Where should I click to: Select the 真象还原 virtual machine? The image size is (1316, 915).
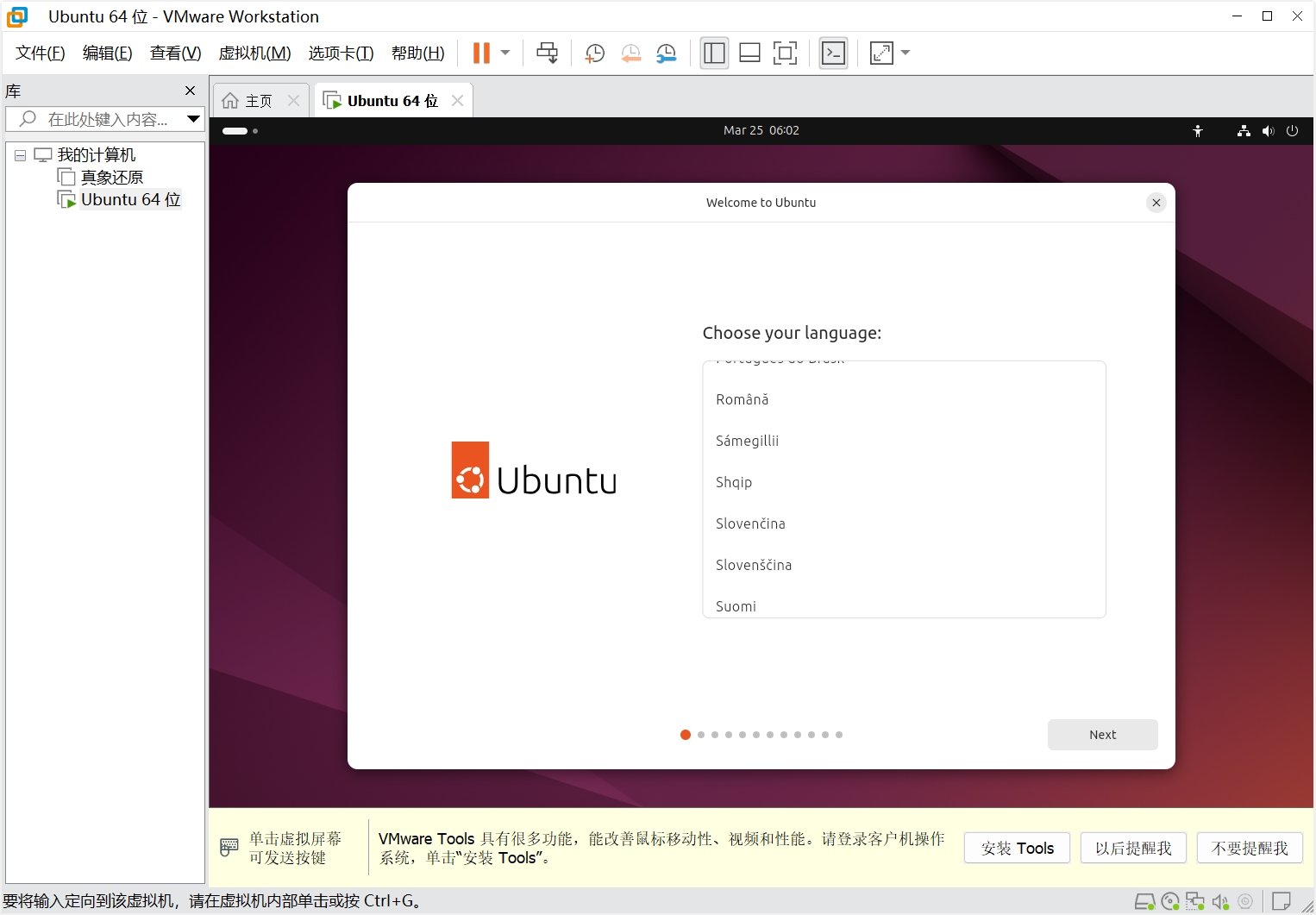tap(112, 178)
